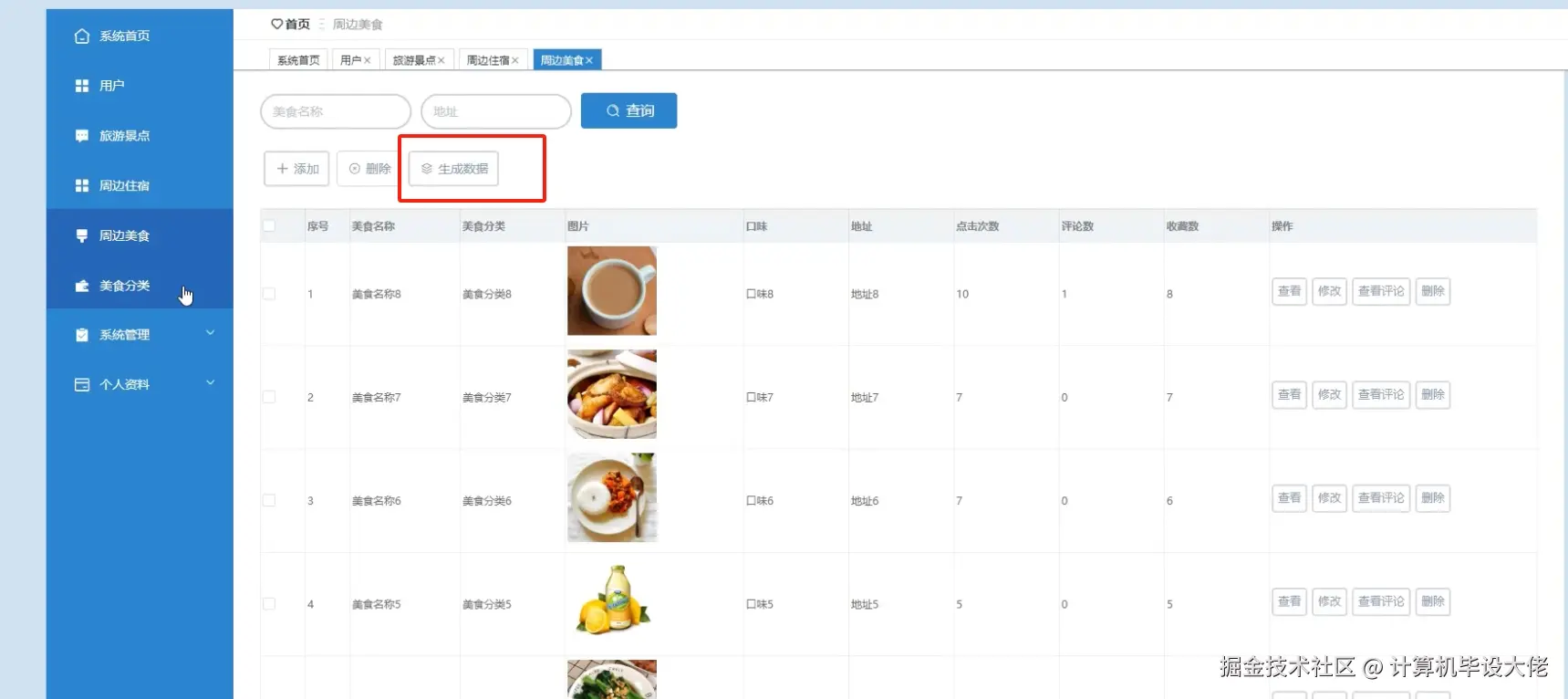Open the plated dish image of 美食名称6

[612, 497]
